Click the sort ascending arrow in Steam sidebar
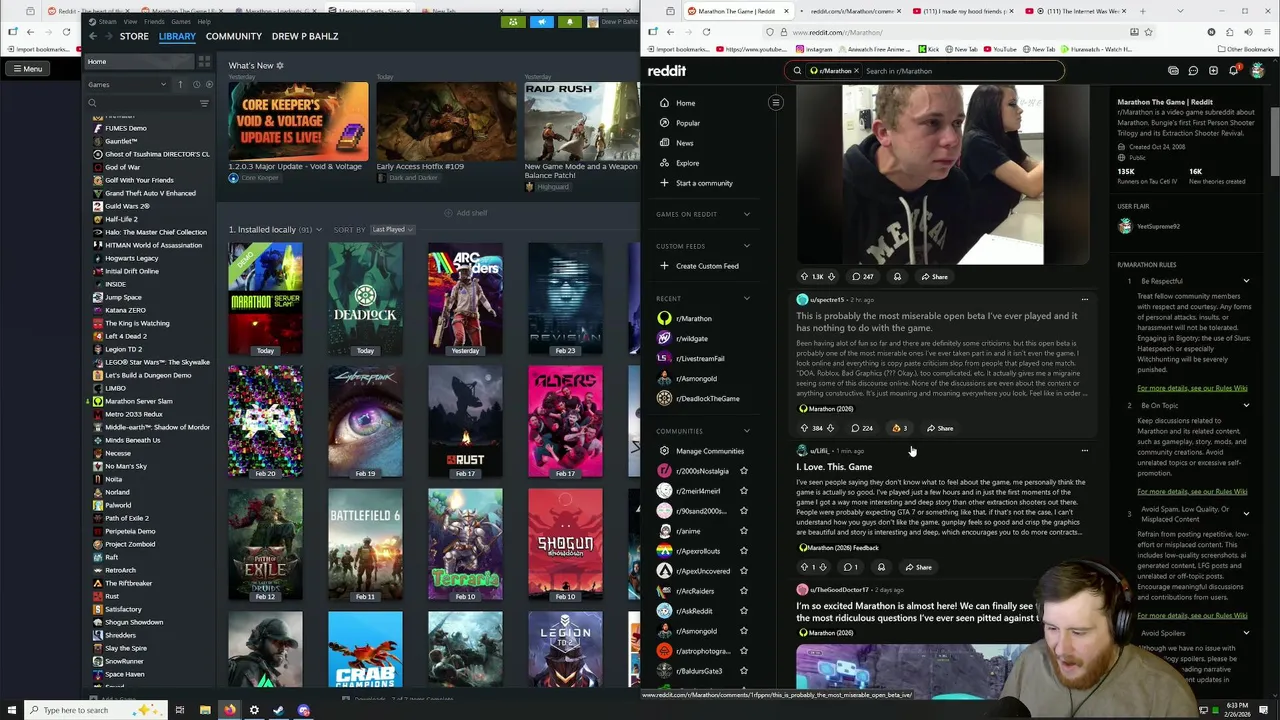 coord(180,85)
